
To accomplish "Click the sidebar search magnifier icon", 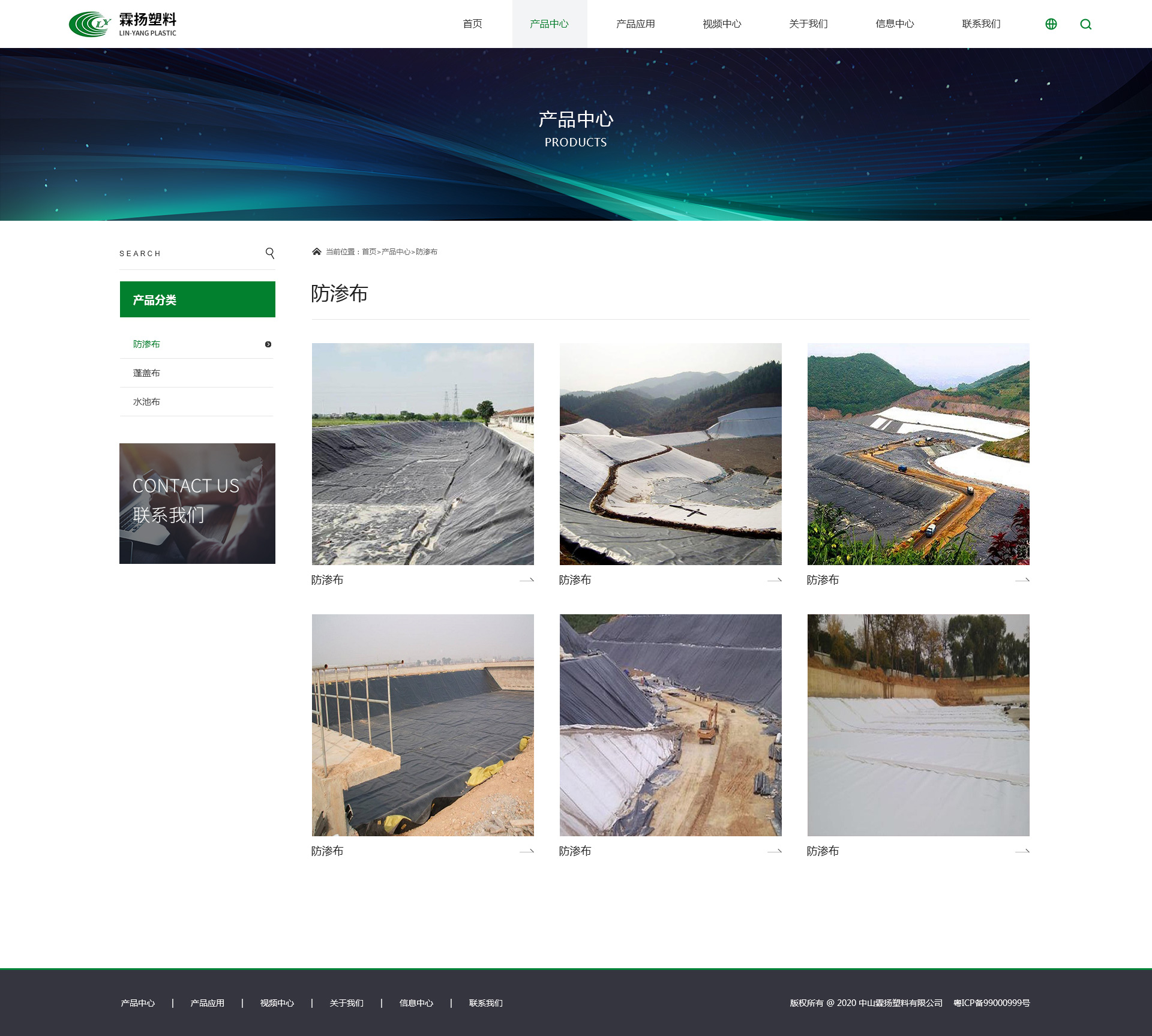I will [x=270, y=253].
